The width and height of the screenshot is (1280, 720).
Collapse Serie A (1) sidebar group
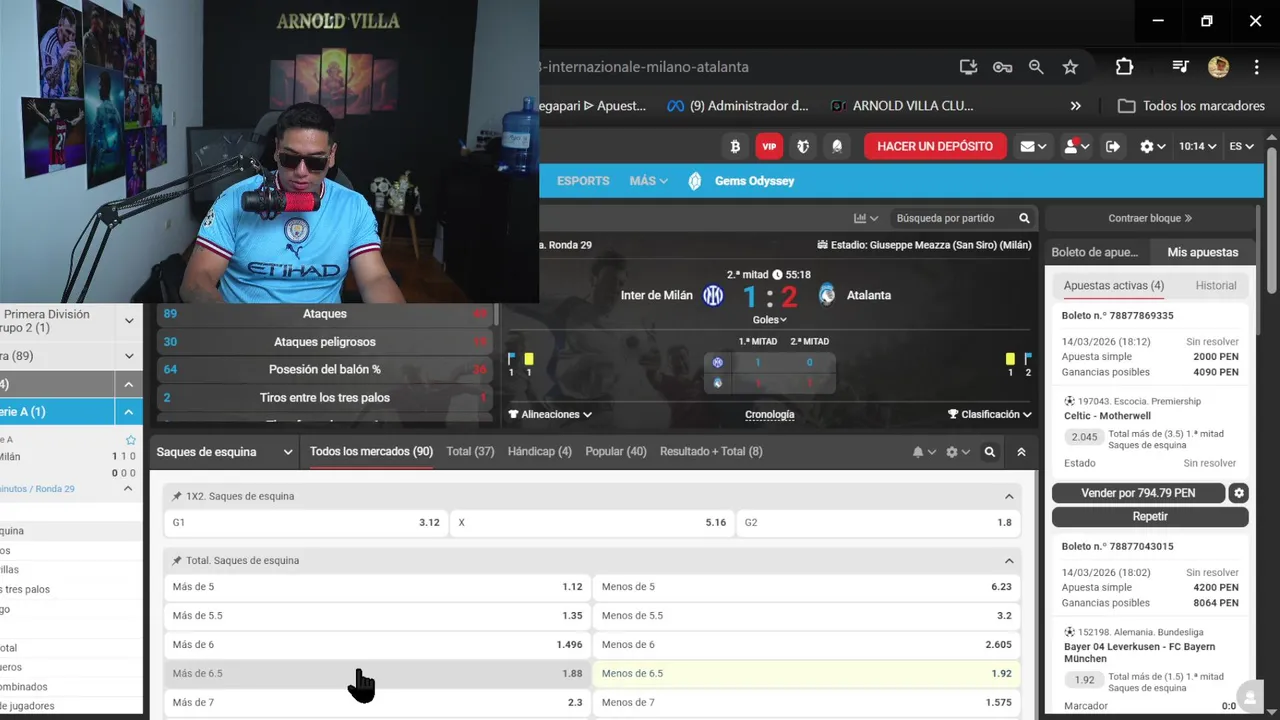129,412
